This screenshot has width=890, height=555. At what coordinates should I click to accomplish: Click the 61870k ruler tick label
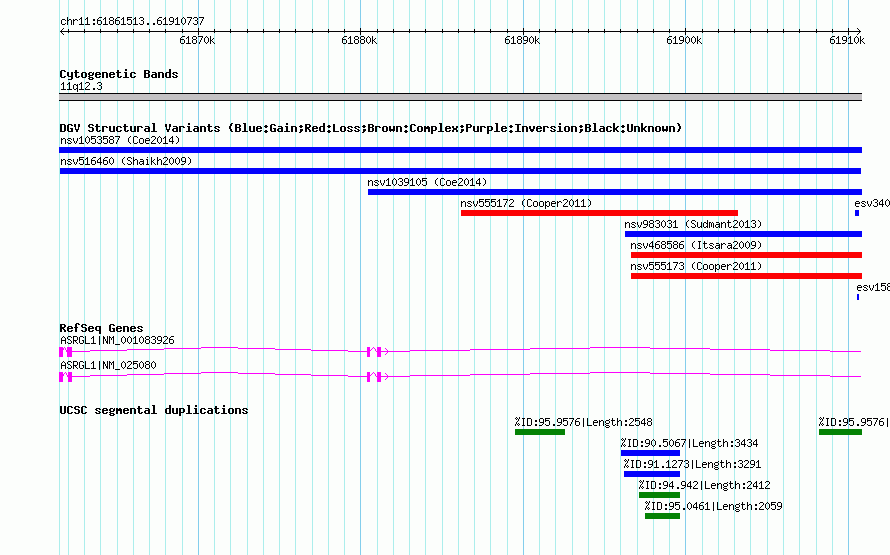point(197,40)
